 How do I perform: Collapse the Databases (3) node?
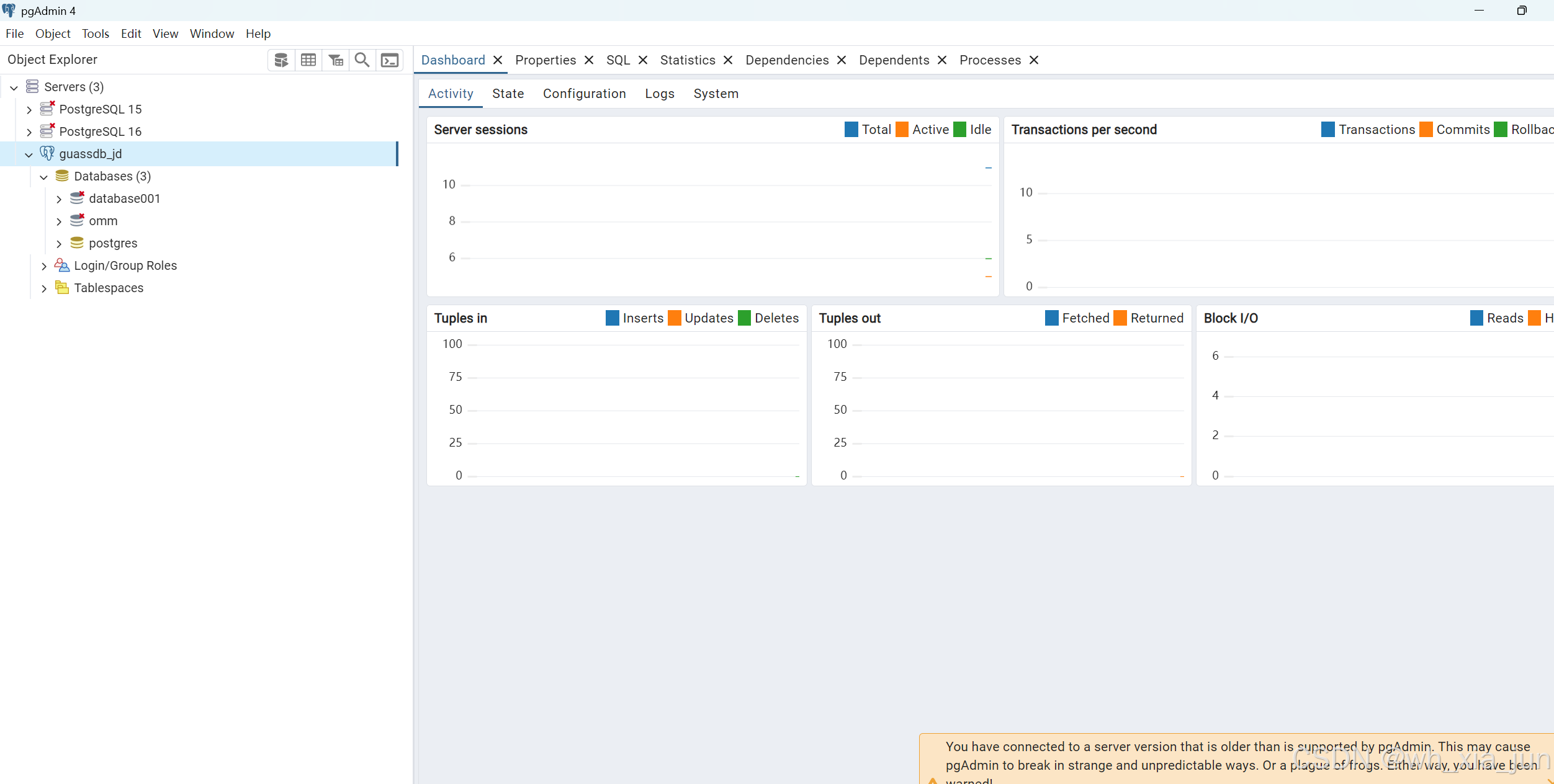(x=43, y=177)
